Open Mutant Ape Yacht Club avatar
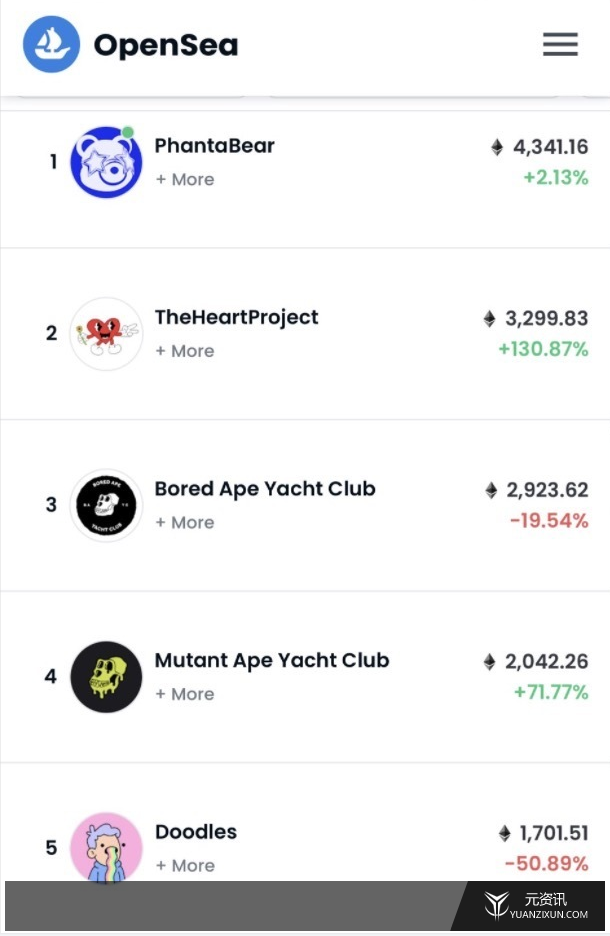 106,677
